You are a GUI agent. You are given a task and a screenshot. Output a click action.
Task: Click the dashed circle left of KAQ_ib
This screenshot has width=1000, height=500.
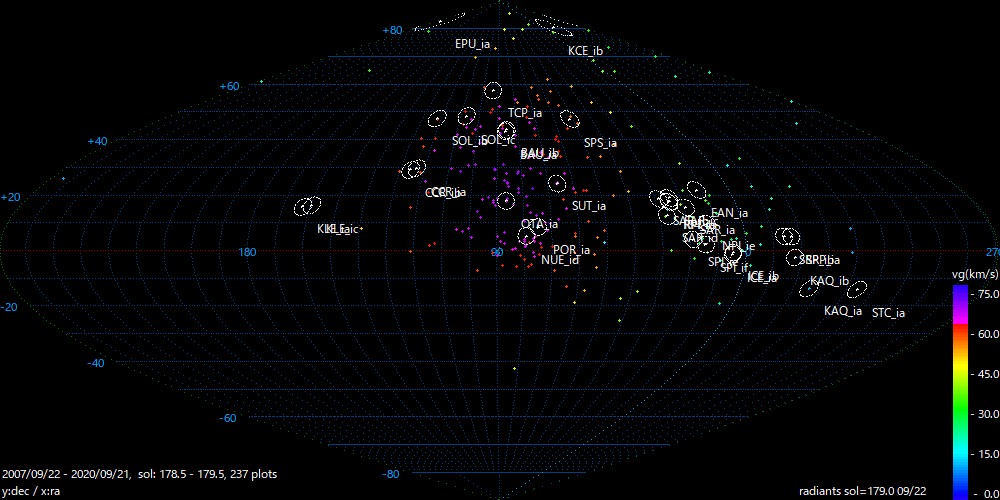click(809, 290)
